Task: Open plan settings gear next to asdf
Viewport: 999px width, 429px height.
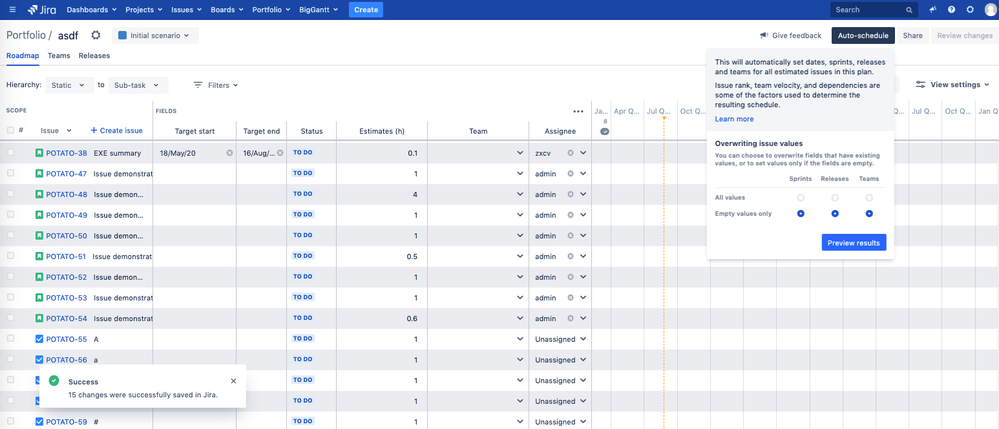Action: pos(96,35)
